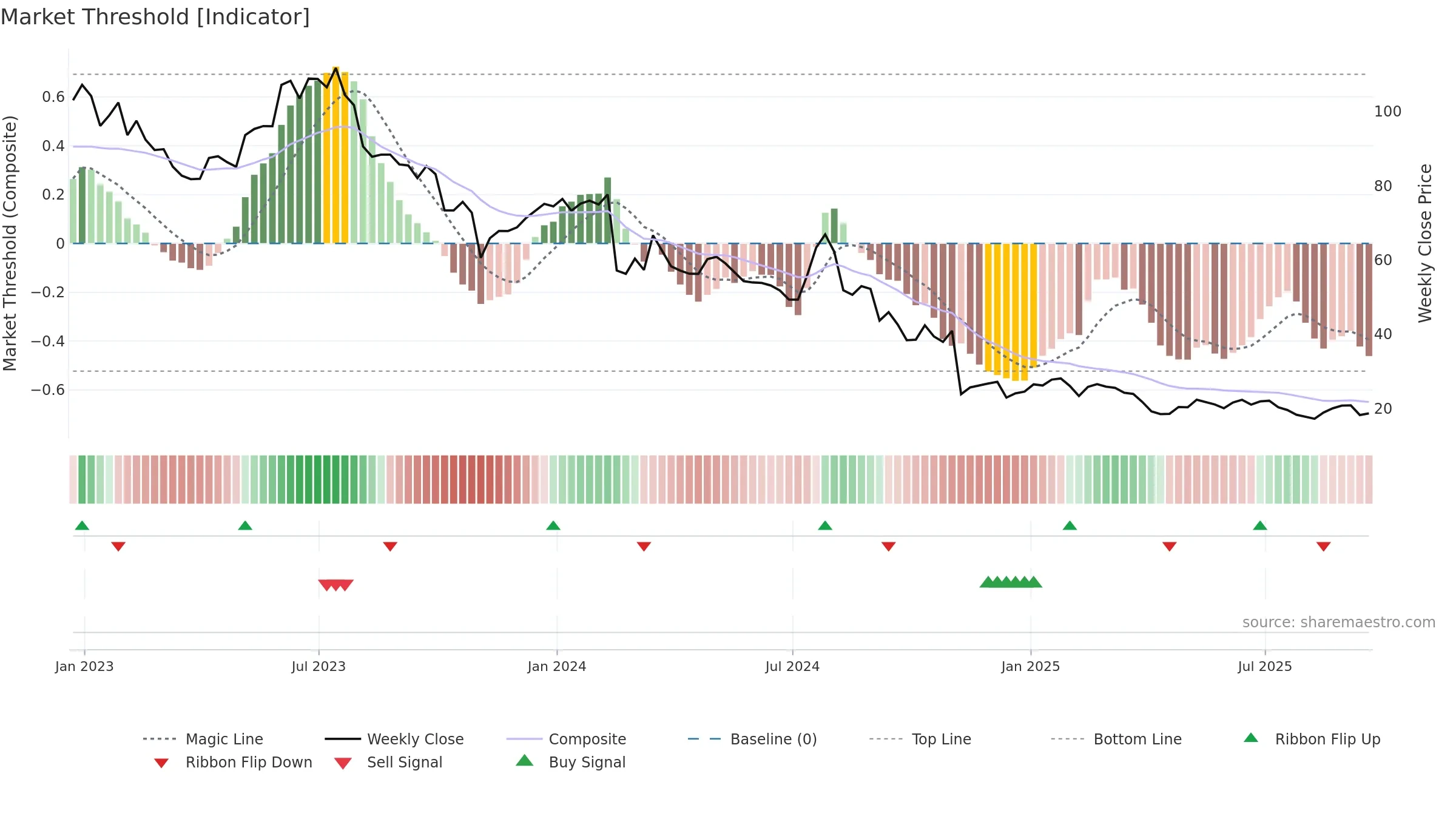This screenshot has width=1456, height=819.
Task: Click the 60 price axis tick label
Action: [x=1383, y=260]
